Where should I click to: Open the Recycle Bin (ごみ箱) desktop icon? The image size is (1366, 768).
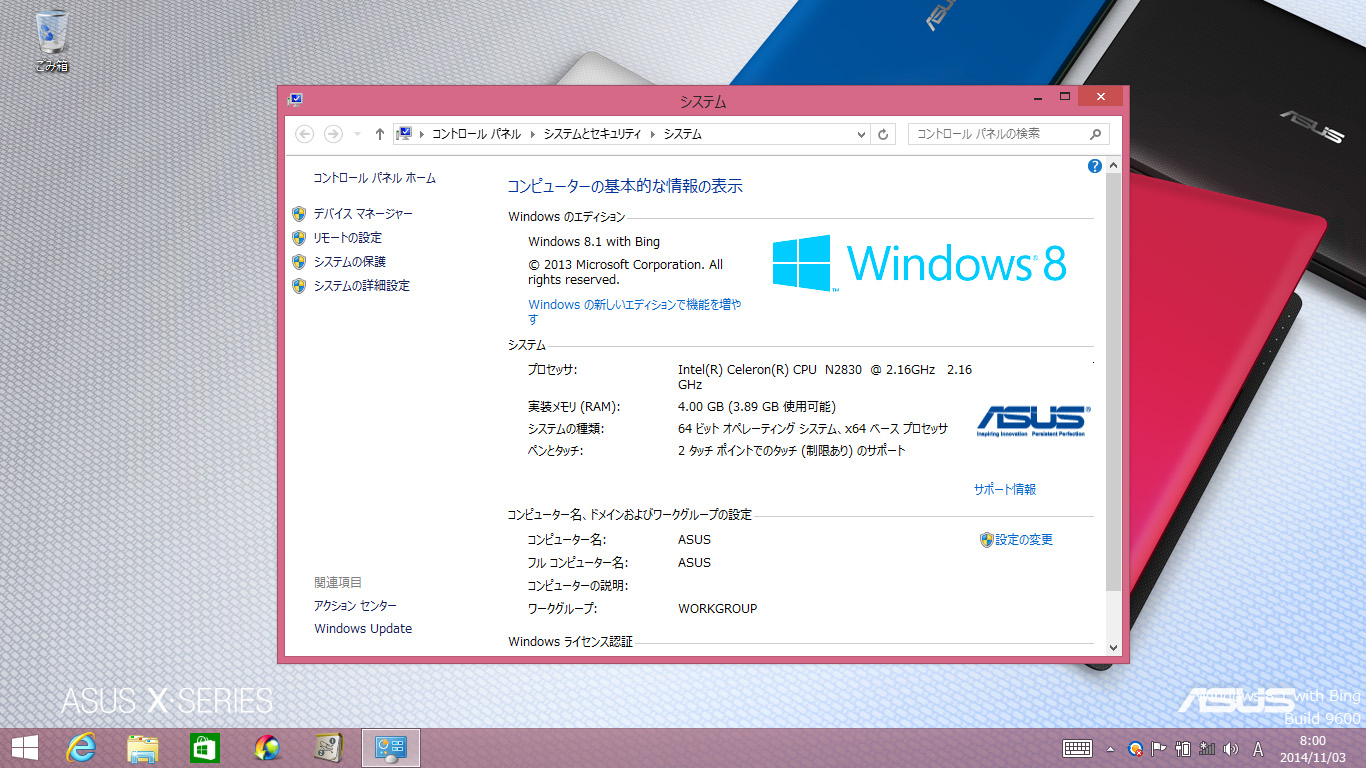tap(52, 40)
